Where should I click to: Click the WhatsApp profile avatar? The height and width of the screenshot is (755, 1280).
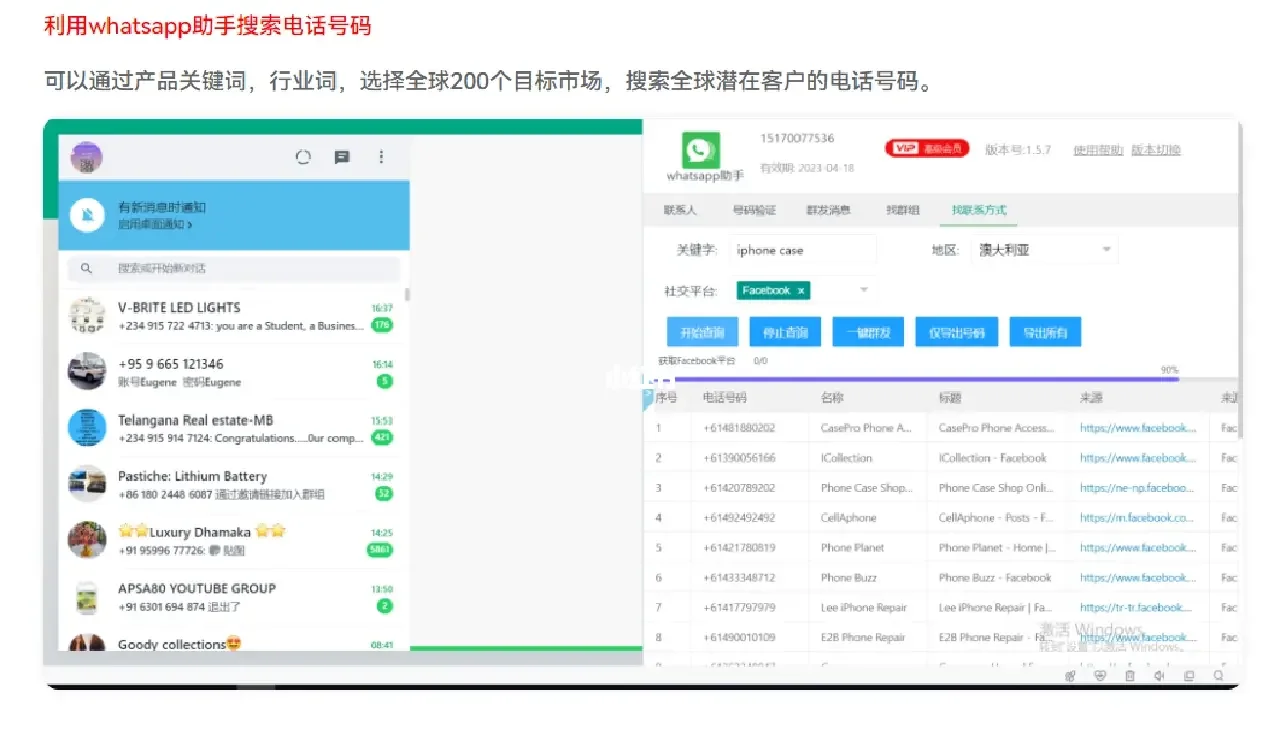click(x=86, y=157)
